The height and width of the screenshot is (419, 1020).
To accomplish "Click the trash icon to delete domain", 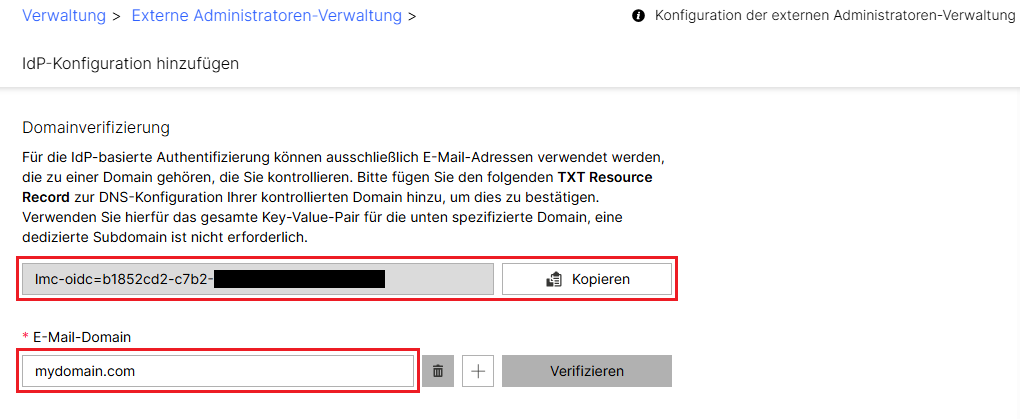I will pos(437,371).
